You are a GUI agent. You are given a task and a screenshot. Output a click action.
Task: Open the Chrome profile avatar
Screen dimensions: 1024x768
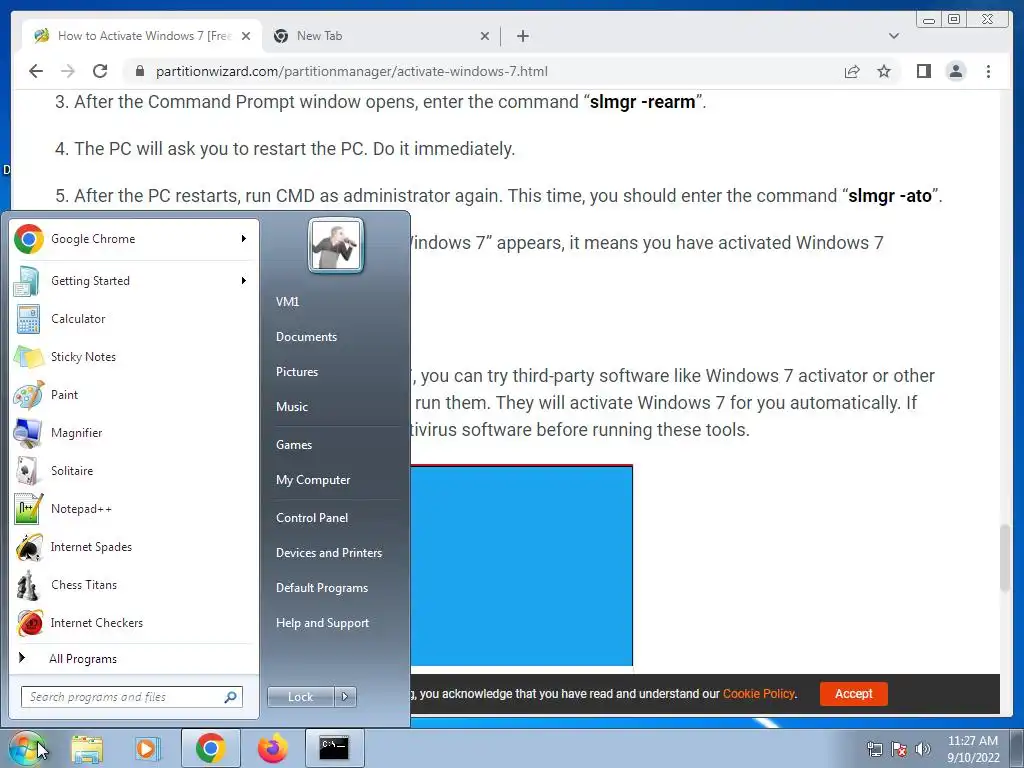coord(956,71)
